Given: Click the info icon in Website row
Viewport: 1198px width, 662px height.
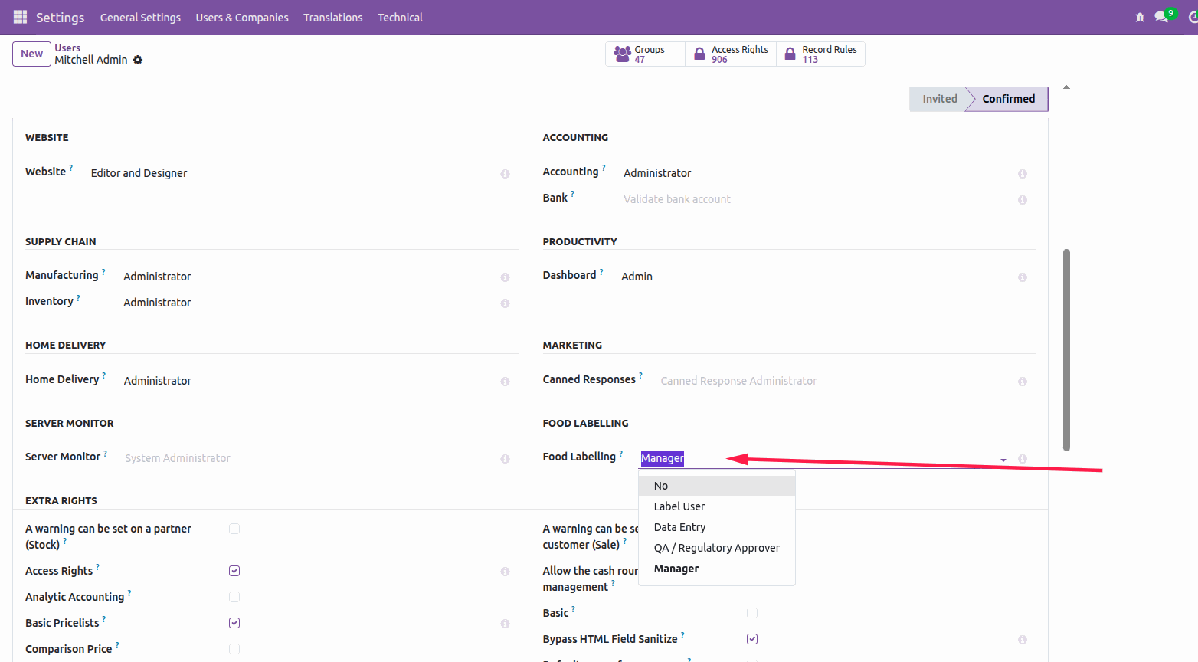Looking at the screenshot, I should (505, 174).
